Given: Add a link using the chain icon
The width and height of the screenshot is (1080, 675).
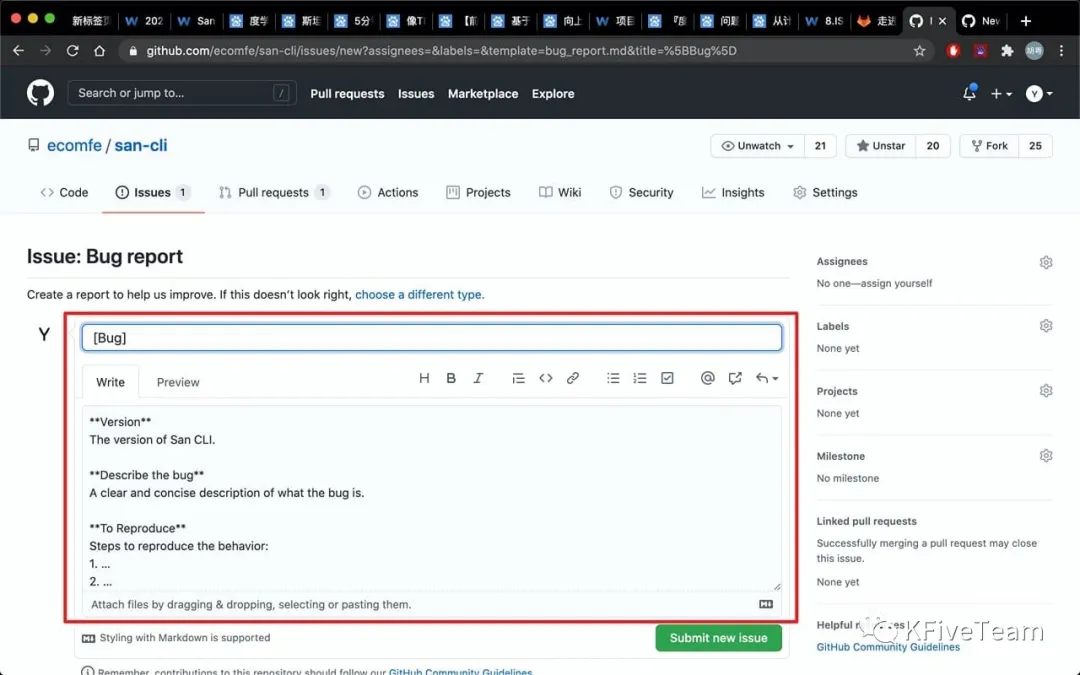Looking at the screenshot, I should pos(572,378).
